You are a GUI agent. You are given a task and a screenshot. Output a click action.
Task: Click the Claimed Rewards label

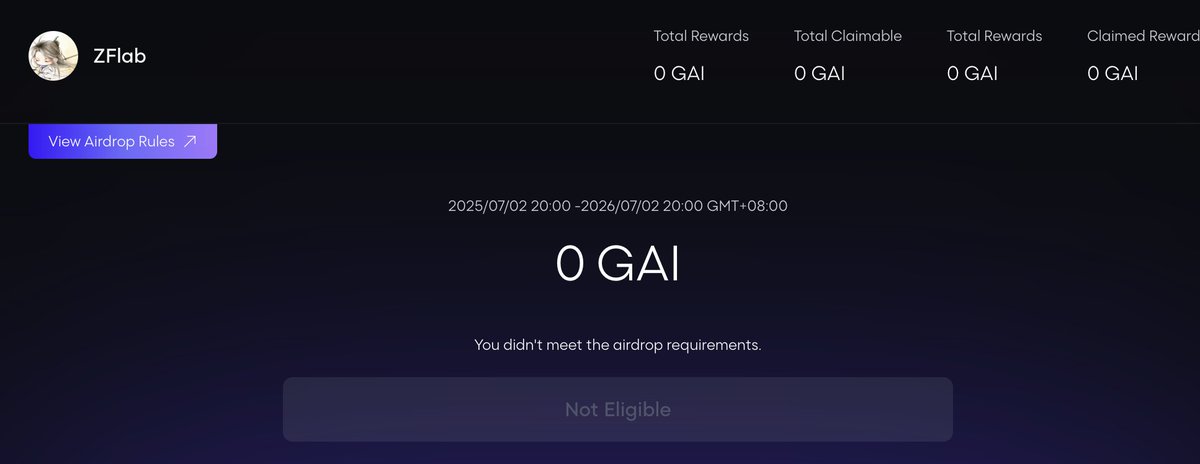[1143, 36]
